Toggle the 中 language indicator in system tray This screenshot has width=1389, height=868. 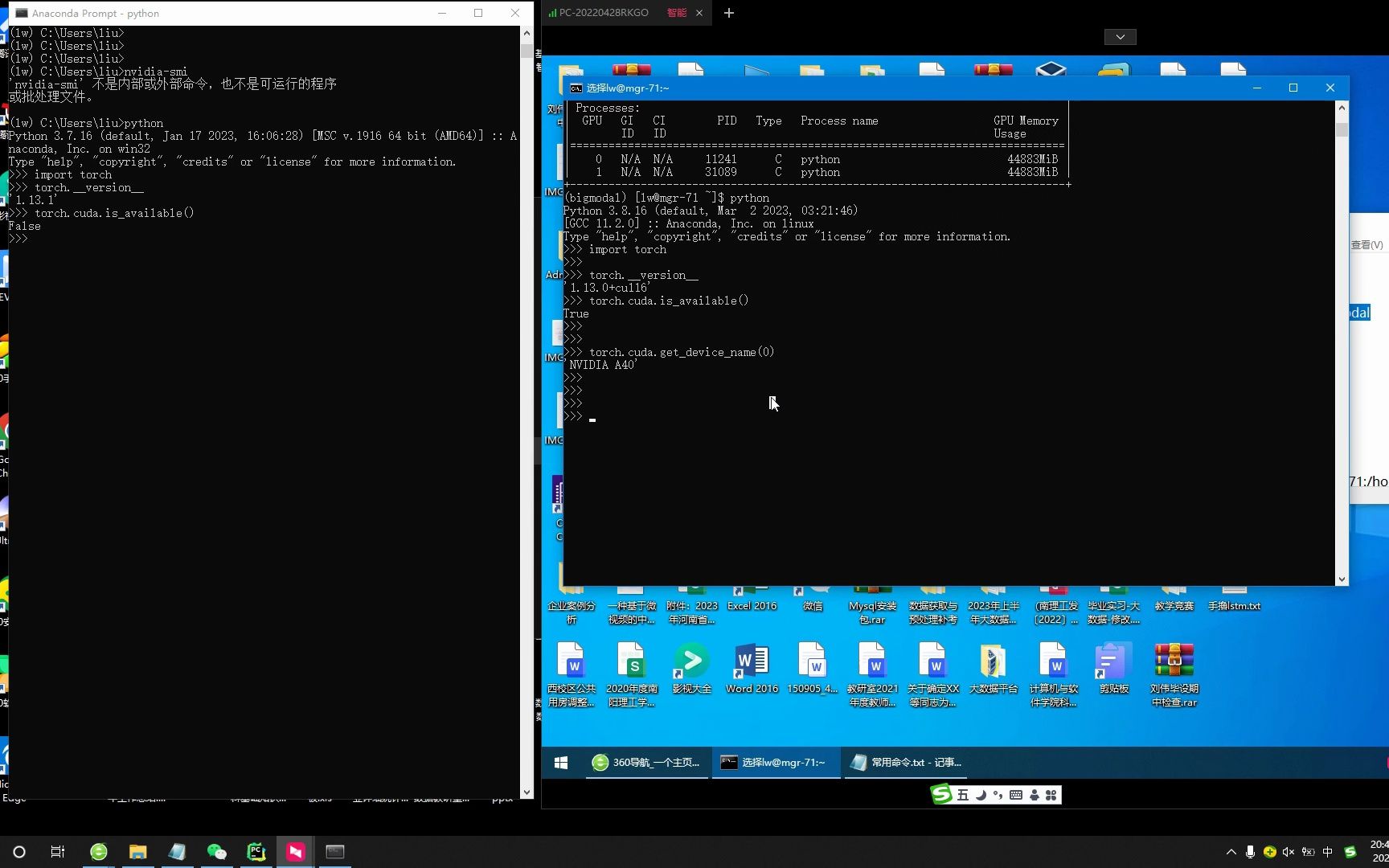1328,852
